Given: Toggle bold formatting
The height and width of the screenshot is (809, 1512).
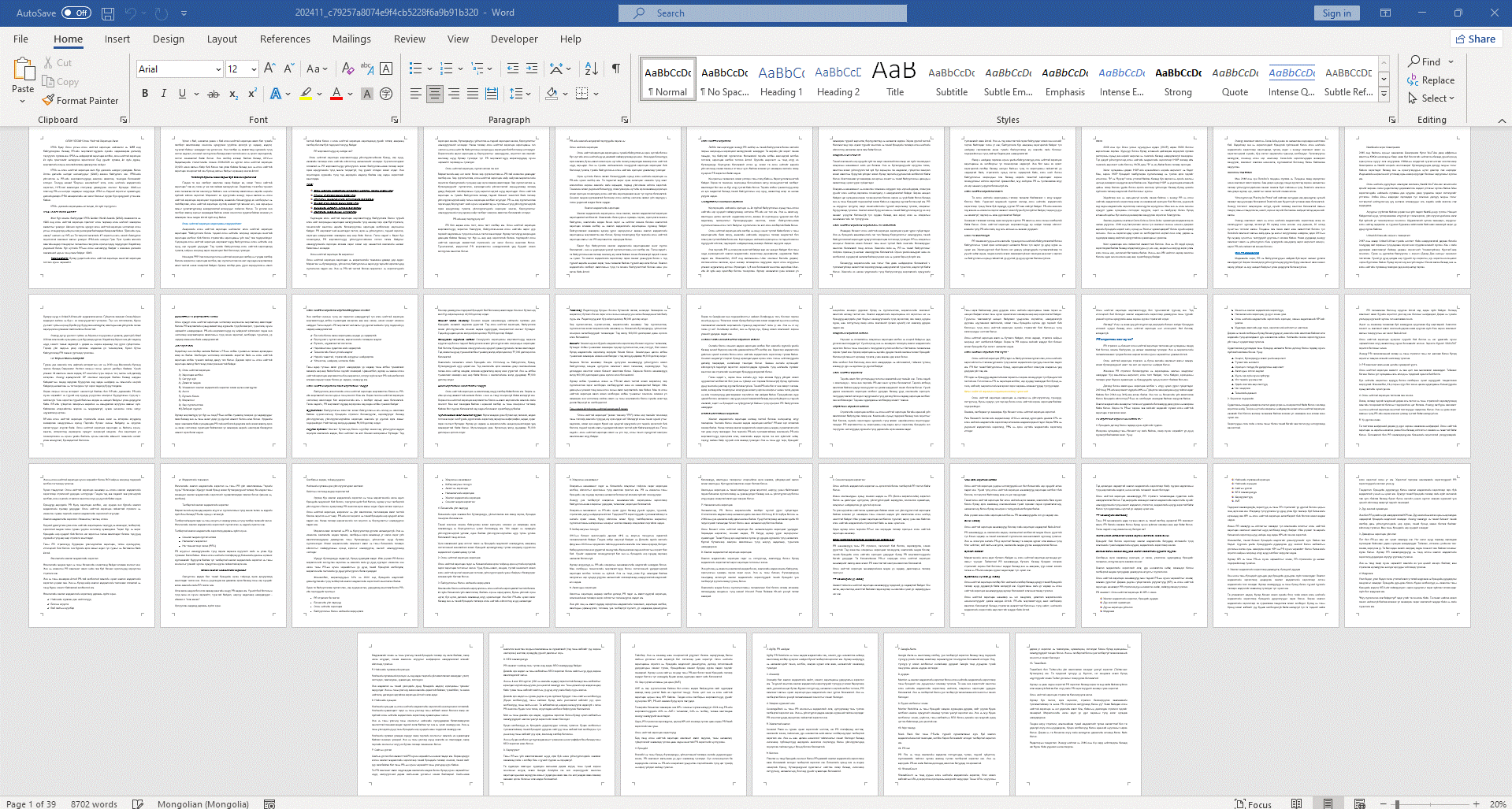Looking at the screenshot, I should (145, 94).
